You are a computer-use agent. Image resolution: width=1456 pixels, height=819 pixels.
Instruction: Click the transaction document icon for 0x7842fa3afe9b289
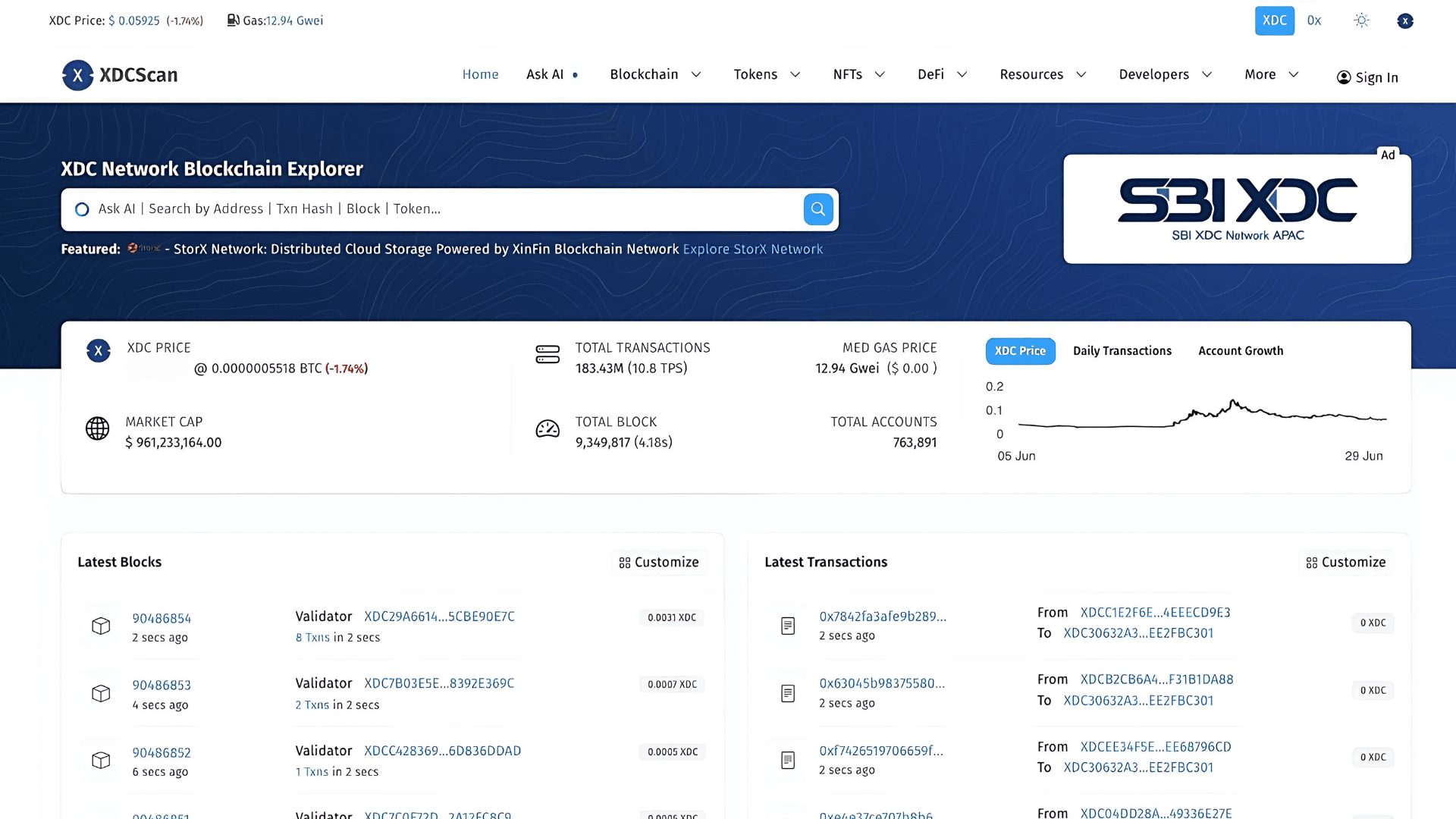[x=789, y=626]
